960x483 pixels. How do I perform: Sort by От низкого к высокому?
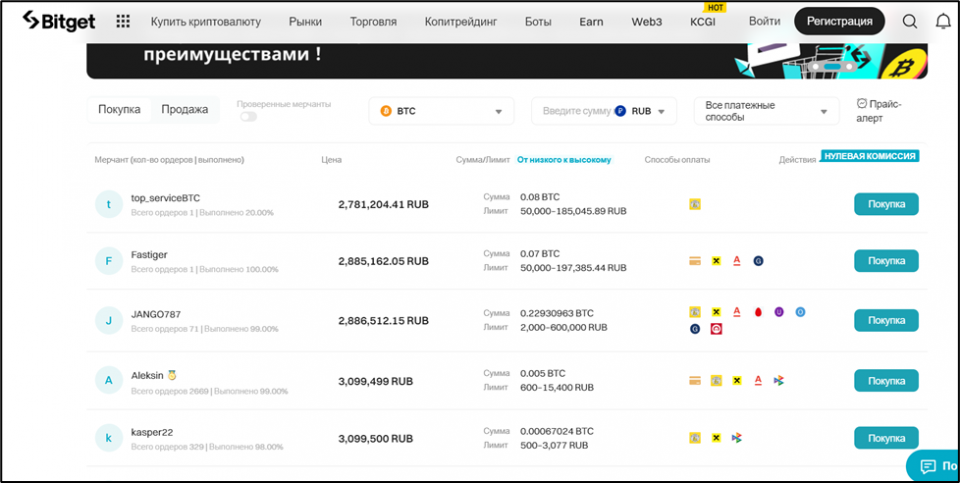pyautogui.click(x=564, y=160)
